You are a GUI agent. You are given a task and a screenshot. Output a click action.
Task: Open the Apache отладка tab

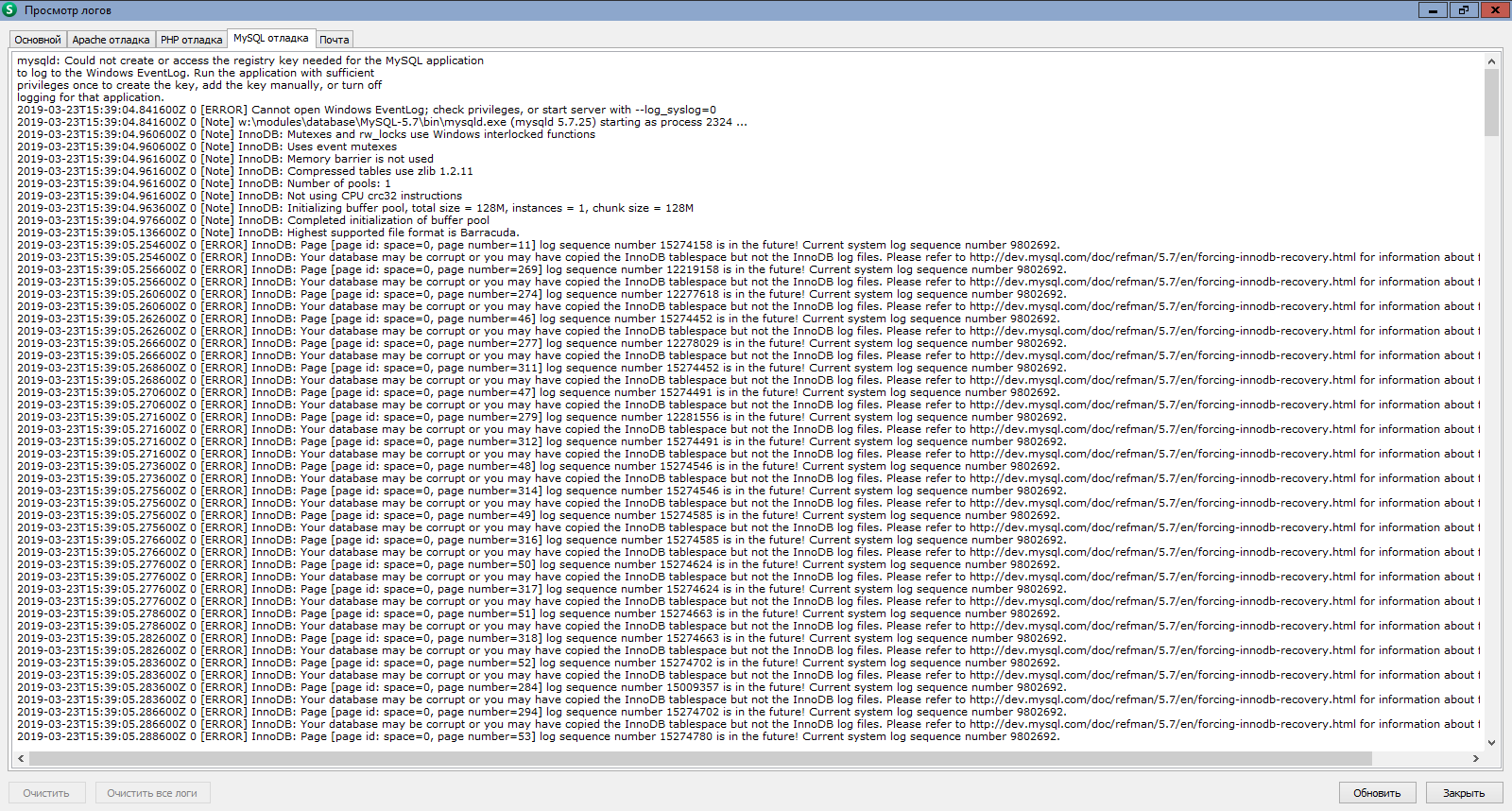pyautogui.click(x=111, y=40)
